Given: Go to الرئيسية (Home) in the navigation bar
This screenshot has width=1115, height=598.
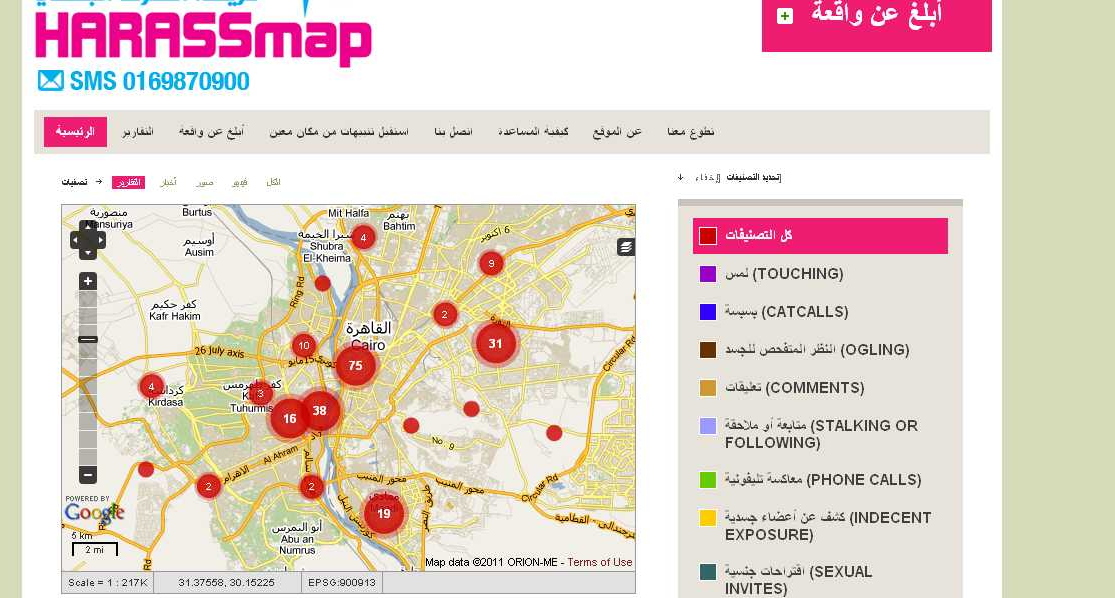Looking at the screenshot, I should (75, 132).
